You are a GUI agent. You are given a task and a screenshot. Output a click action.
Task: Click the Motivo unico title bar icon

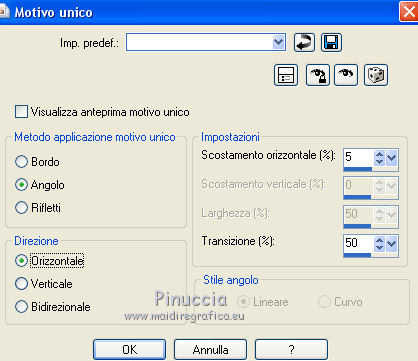pos(4,12)
